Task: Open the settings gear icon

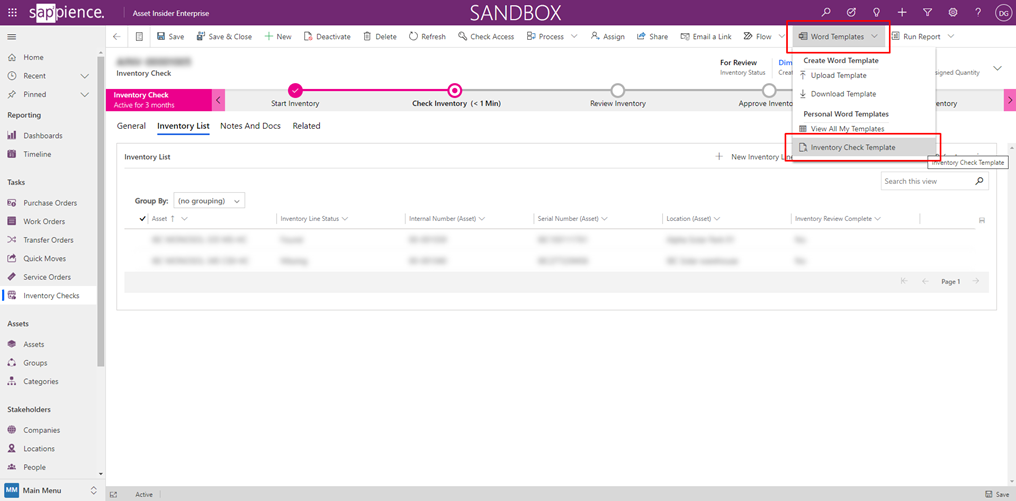Action: (x=952, y=12)
